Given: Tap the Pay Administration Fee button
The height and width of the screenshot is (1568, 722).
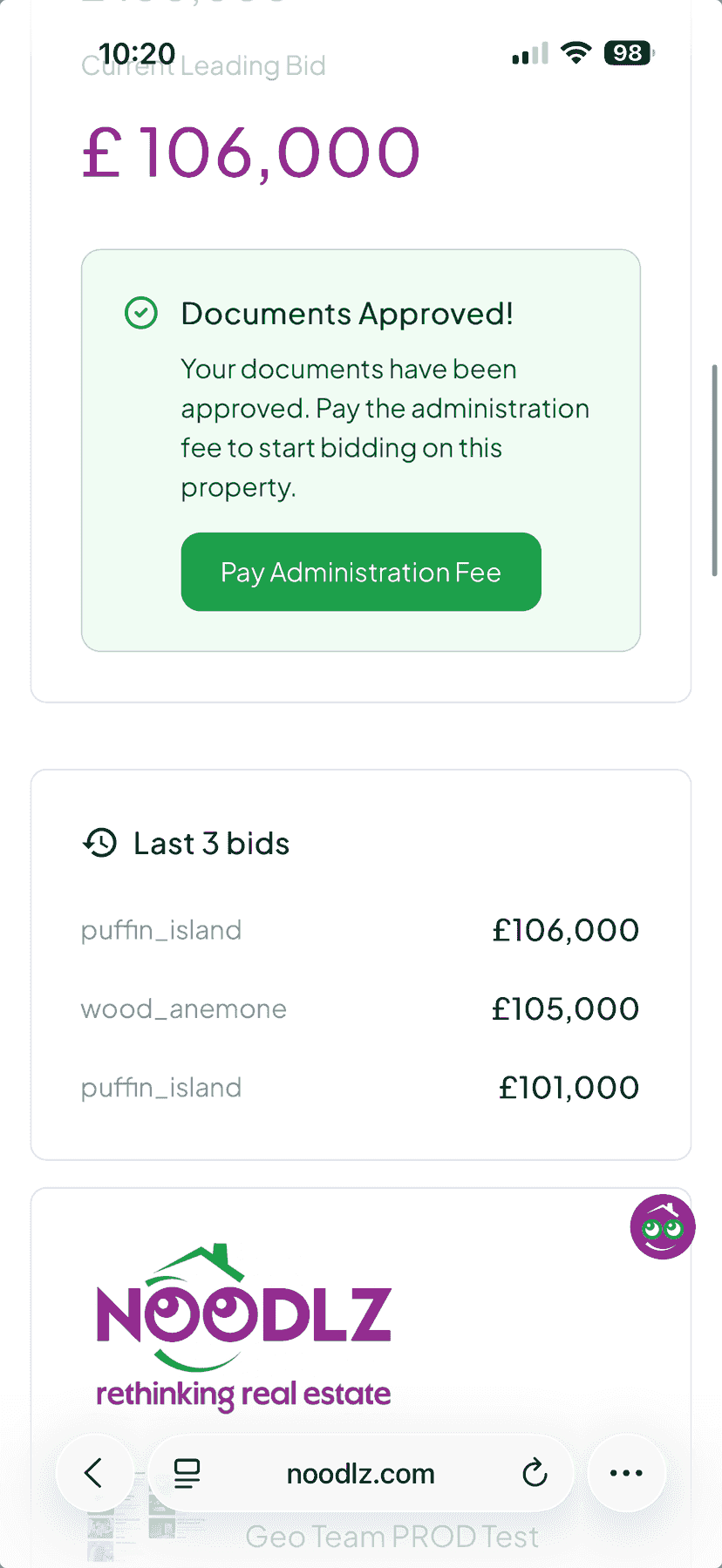Looking at the screenshot, I should point(361,572).
